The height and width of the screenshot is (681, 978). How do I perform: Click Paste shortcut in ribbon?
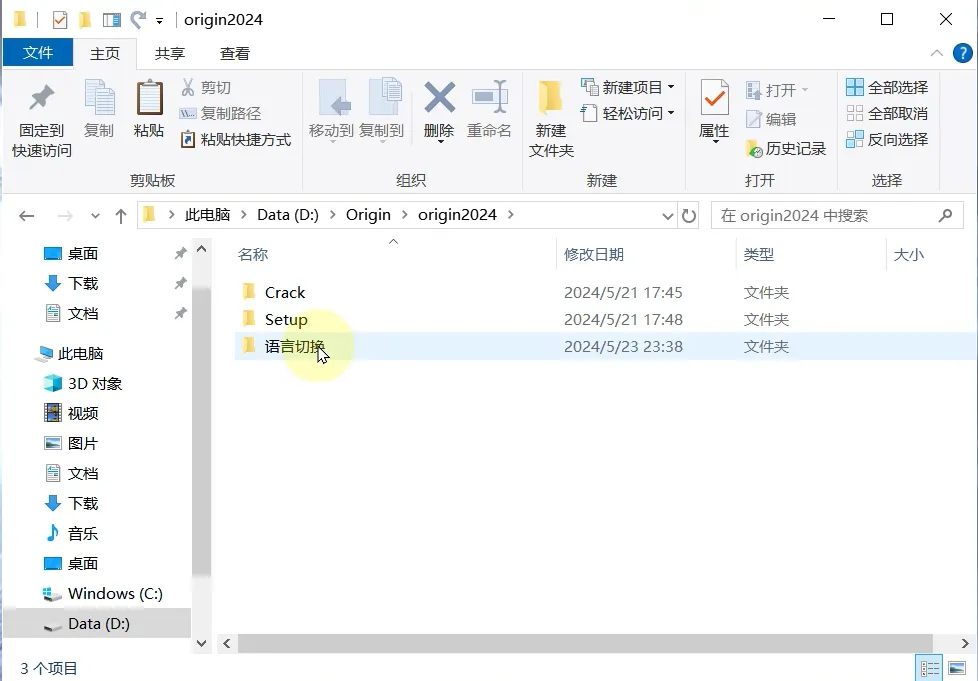236,140
